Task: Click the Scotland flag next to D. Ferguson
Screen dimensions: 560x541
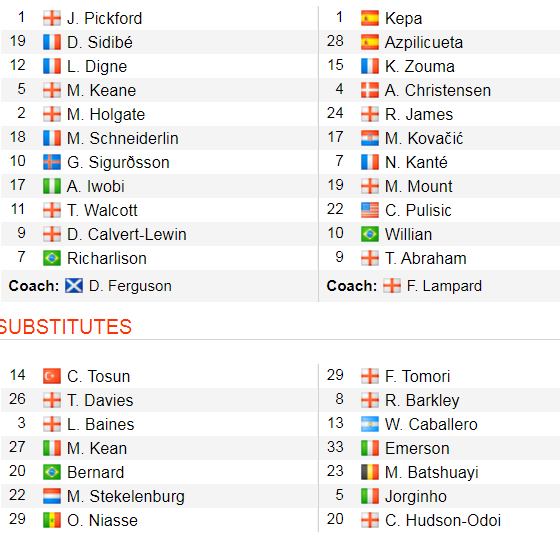Action: 74,286
